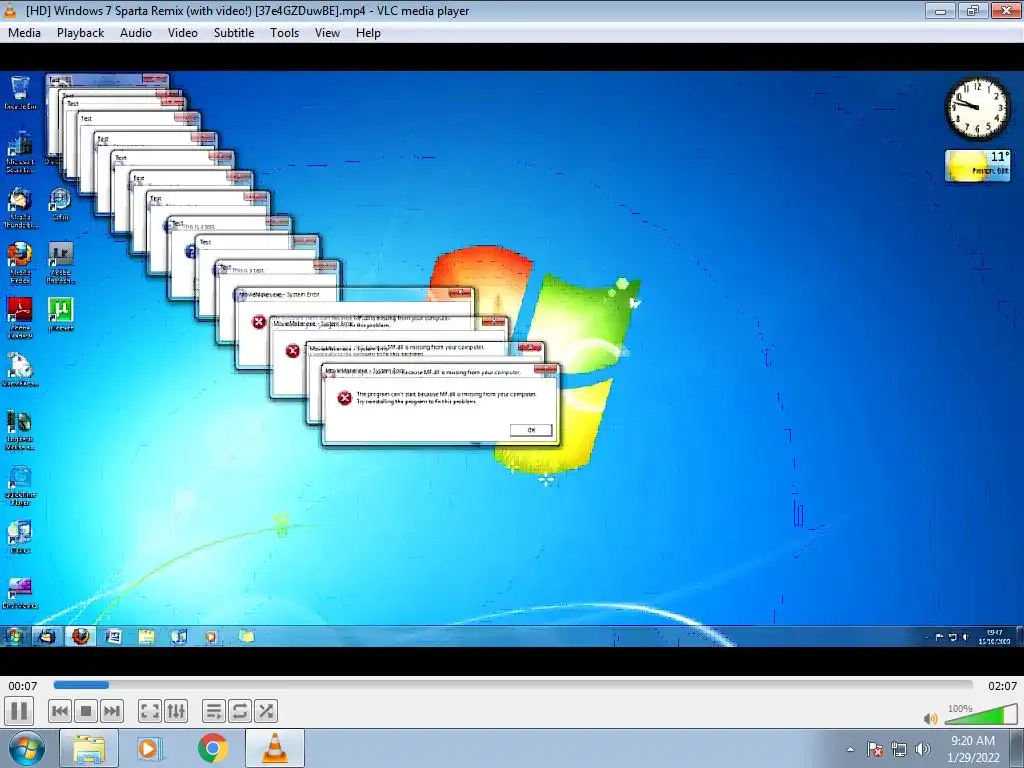Open the Tools menu
1024x768 pixels.
(x=285, y=33)
